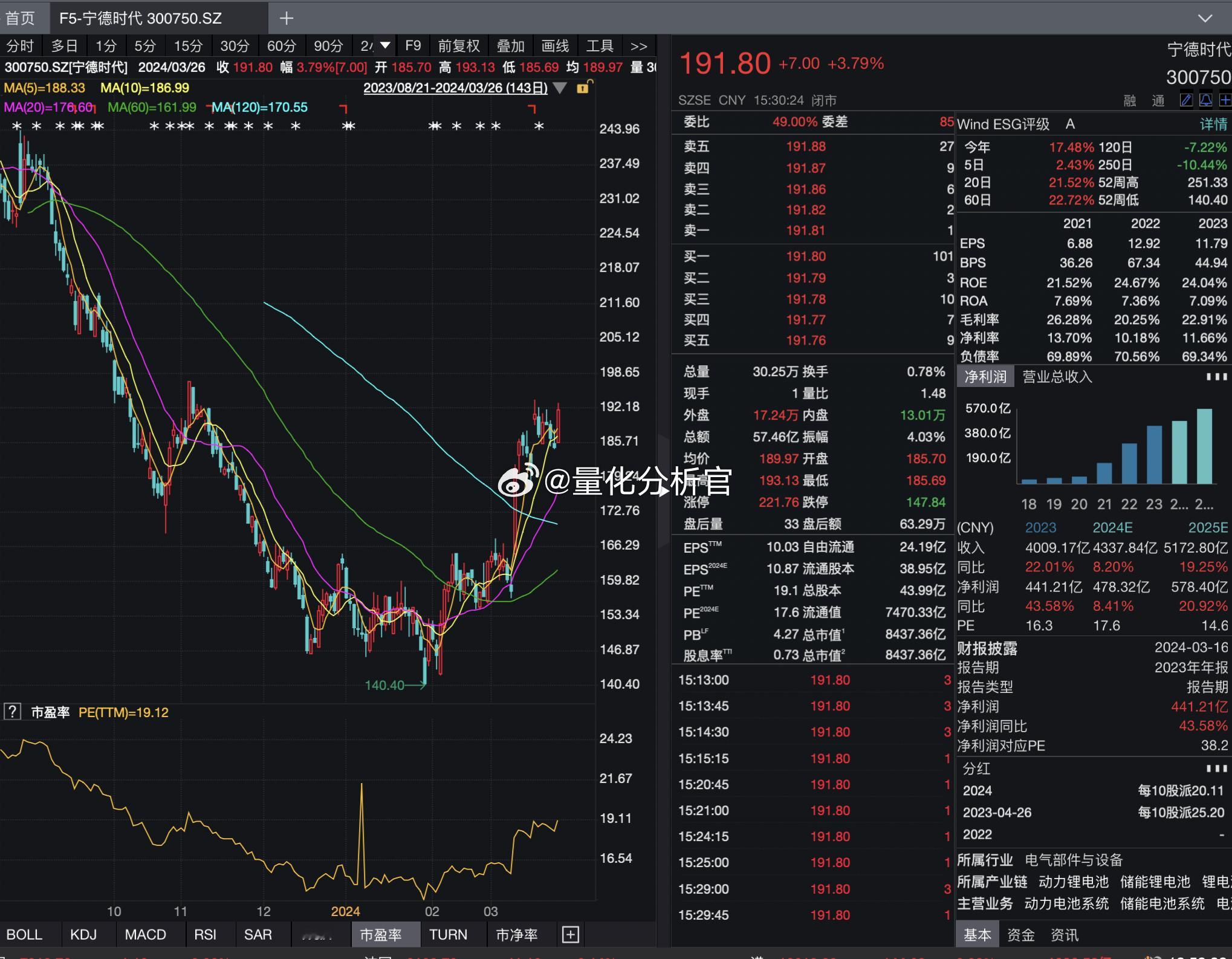Switch chart to 分时 view
The width and height of the screenshot is (1232, 959).
pos(20,46)
